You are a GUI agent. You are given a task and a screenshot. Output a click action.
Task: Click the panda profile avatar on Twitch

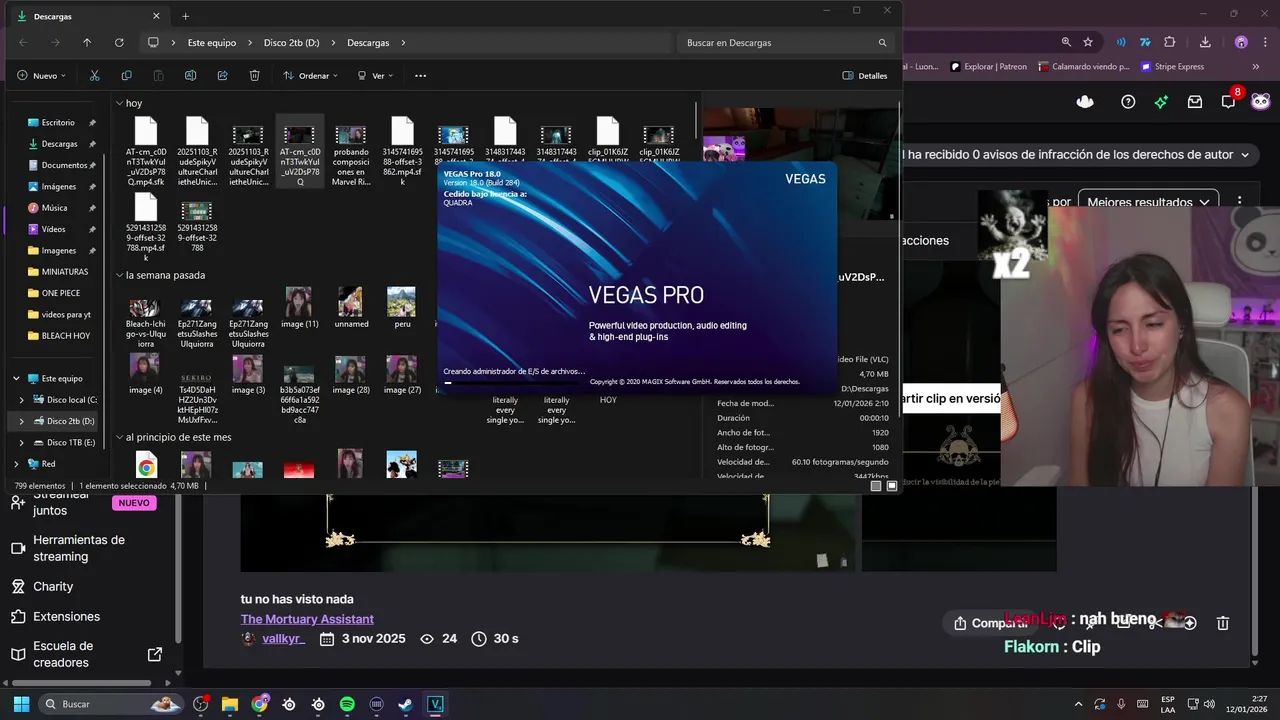click(1261, 101)
